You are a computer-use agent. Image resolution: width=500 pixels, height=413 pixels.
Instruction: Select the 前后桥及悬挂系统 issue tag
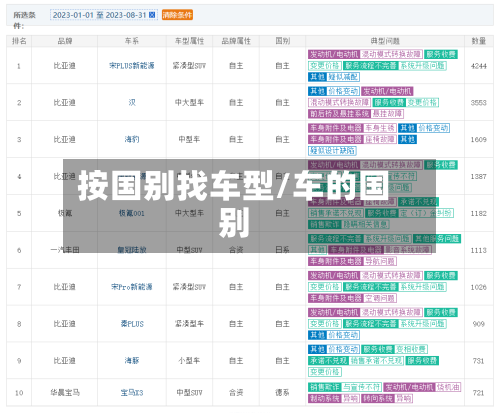point(339,114)
